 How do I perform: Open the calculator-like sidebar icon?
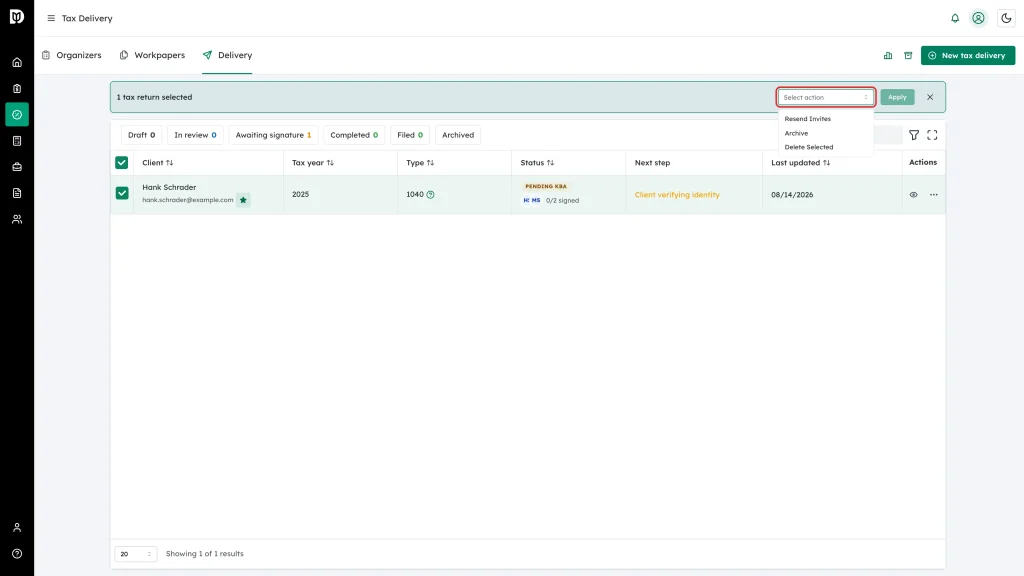point(17,141)
